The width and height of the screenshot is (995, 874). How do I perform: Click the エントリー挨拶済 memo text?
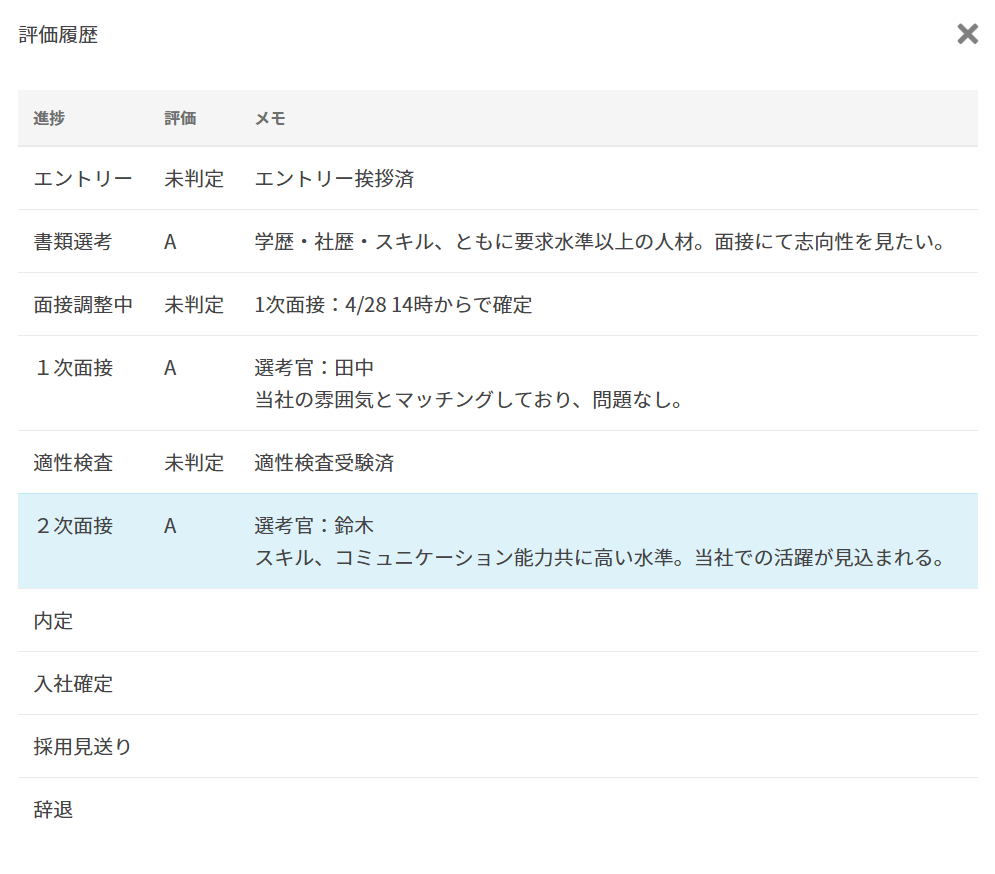pos(334,179)
